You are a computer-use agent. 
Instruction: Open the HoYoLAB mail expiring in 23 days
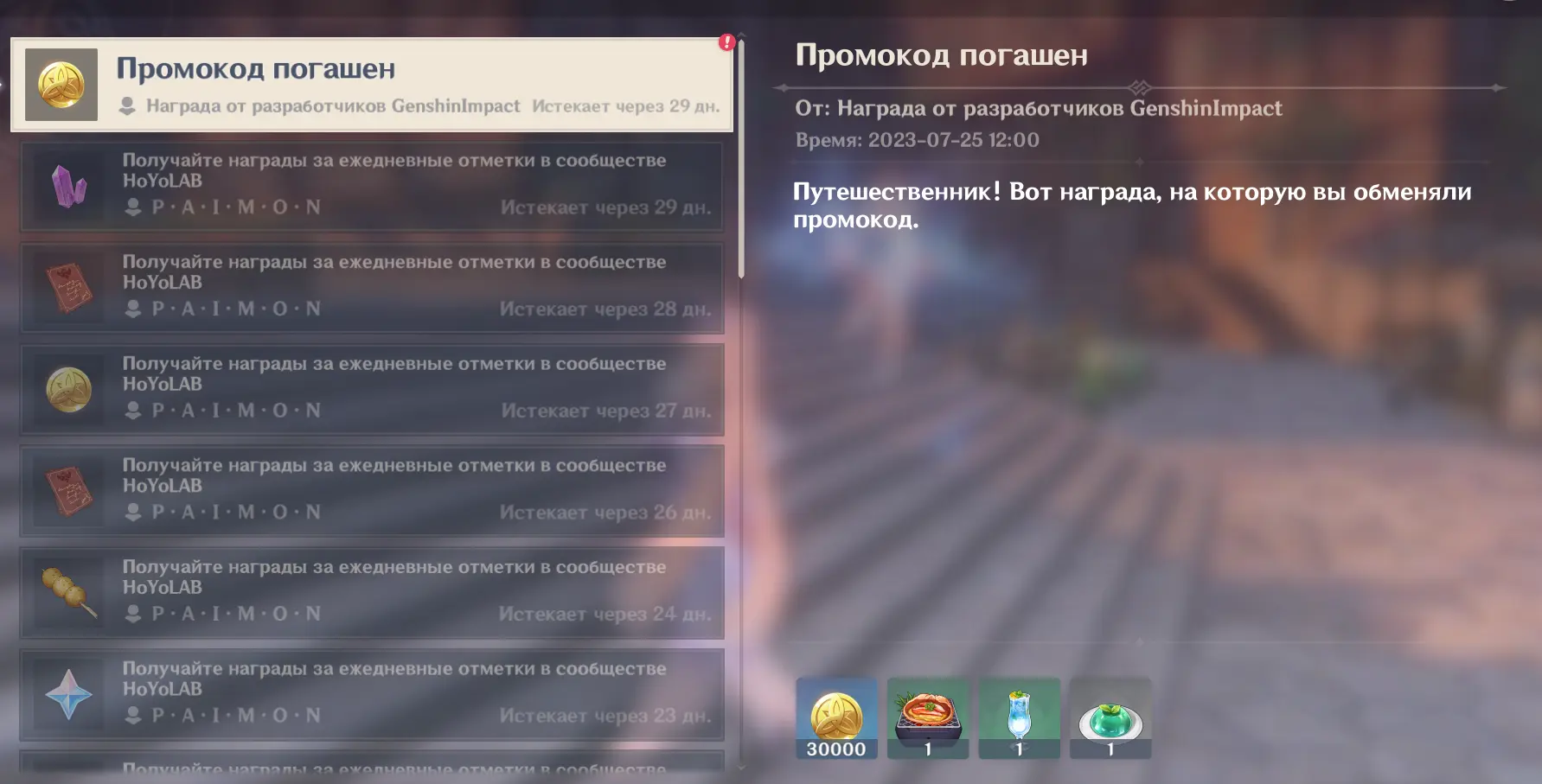[372, 694]
